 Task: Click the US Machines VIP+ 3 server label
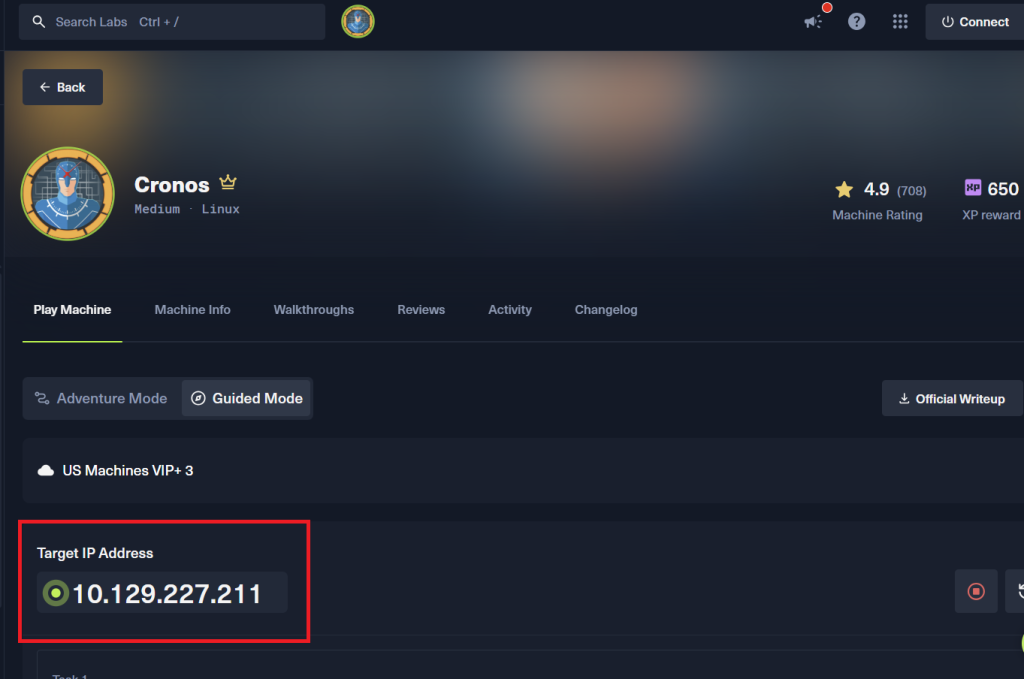pos(128,471)
